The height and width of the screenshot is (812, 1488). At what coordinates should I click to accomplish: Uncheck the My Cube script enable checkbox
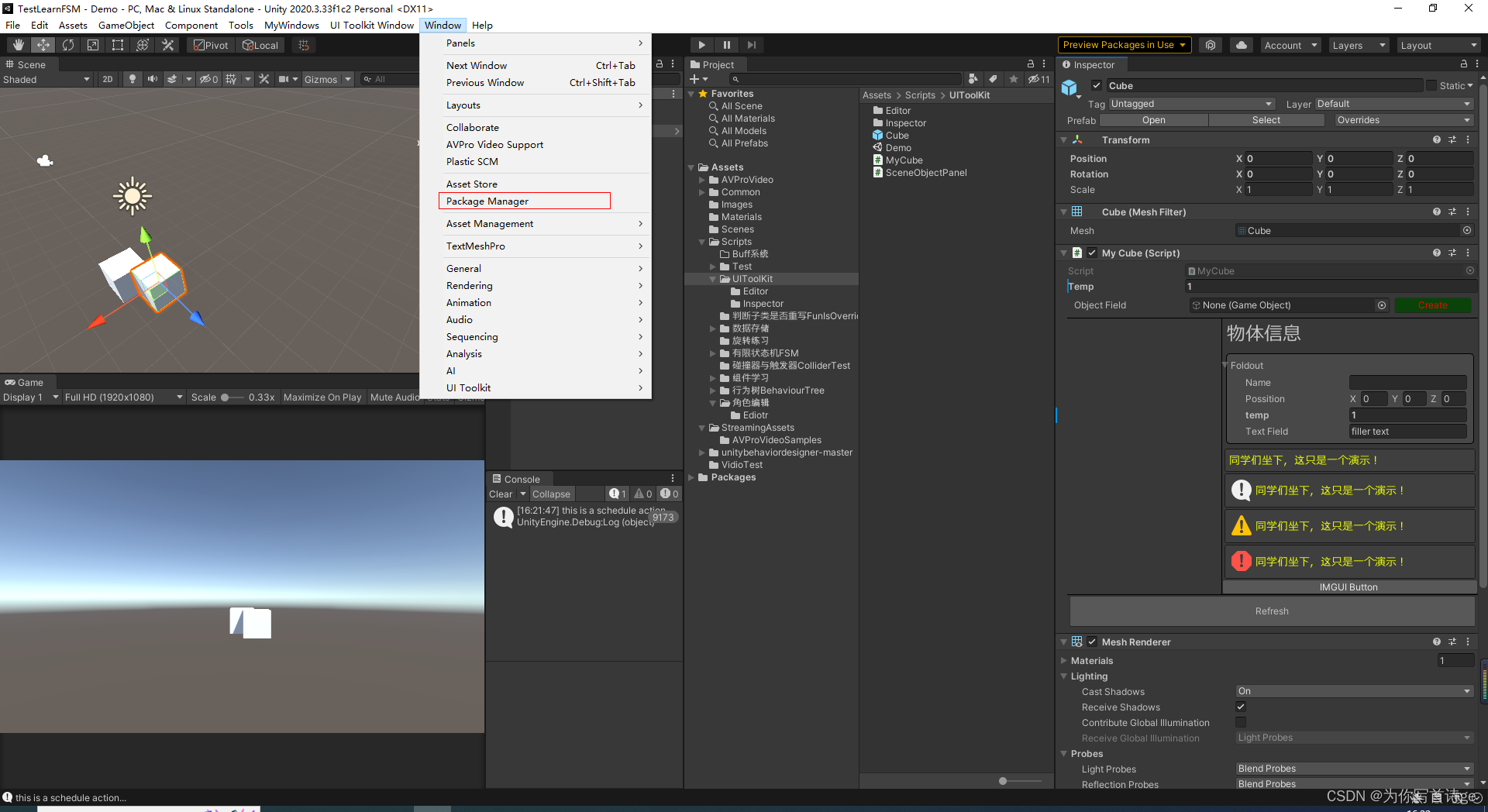pyautogui.click(x=1092, y=253)
